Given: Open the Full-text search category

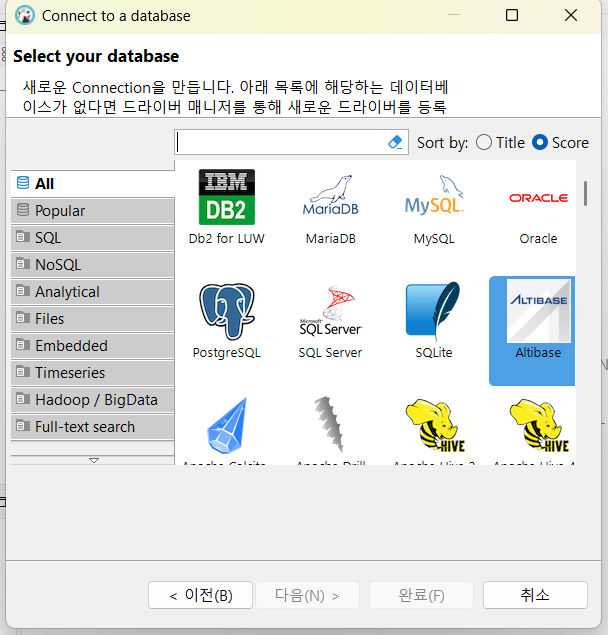Looking at the screenshot, I should coord(93,427).
